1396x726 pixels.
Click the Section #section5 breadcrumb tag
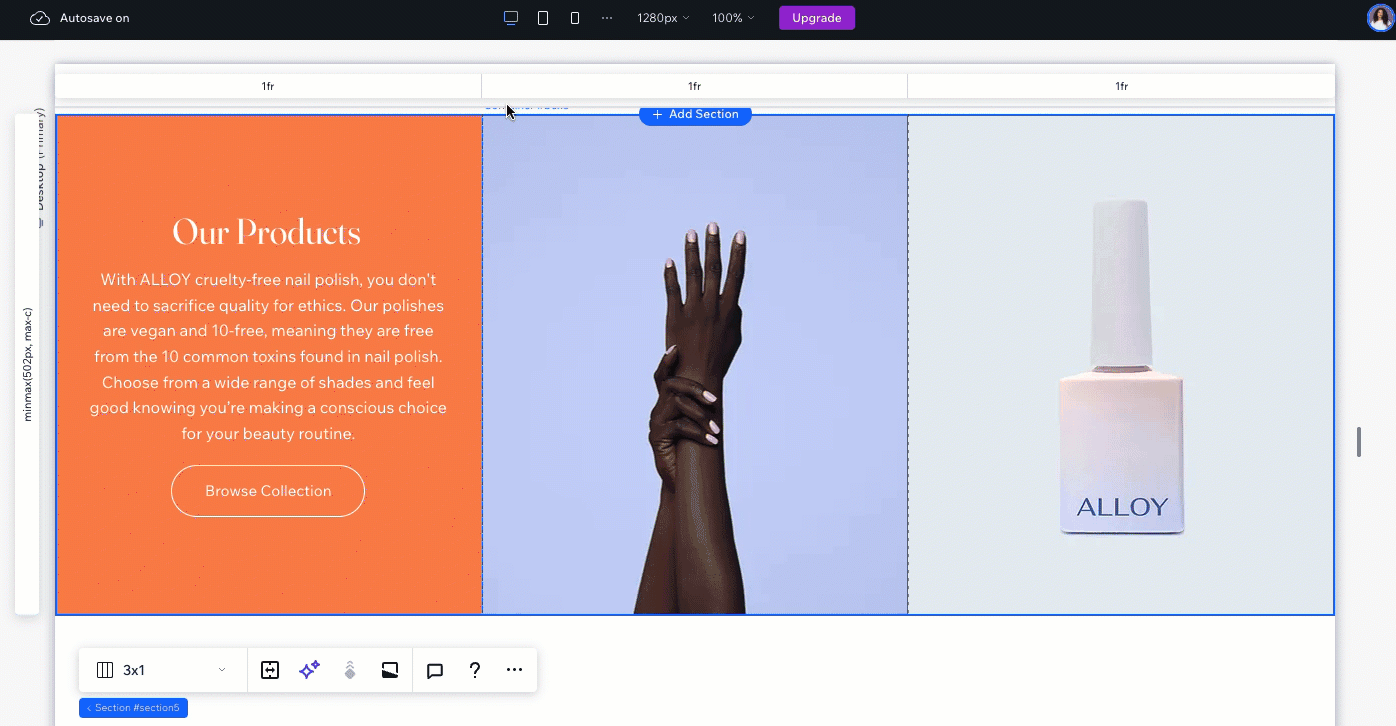click(133, 708)
